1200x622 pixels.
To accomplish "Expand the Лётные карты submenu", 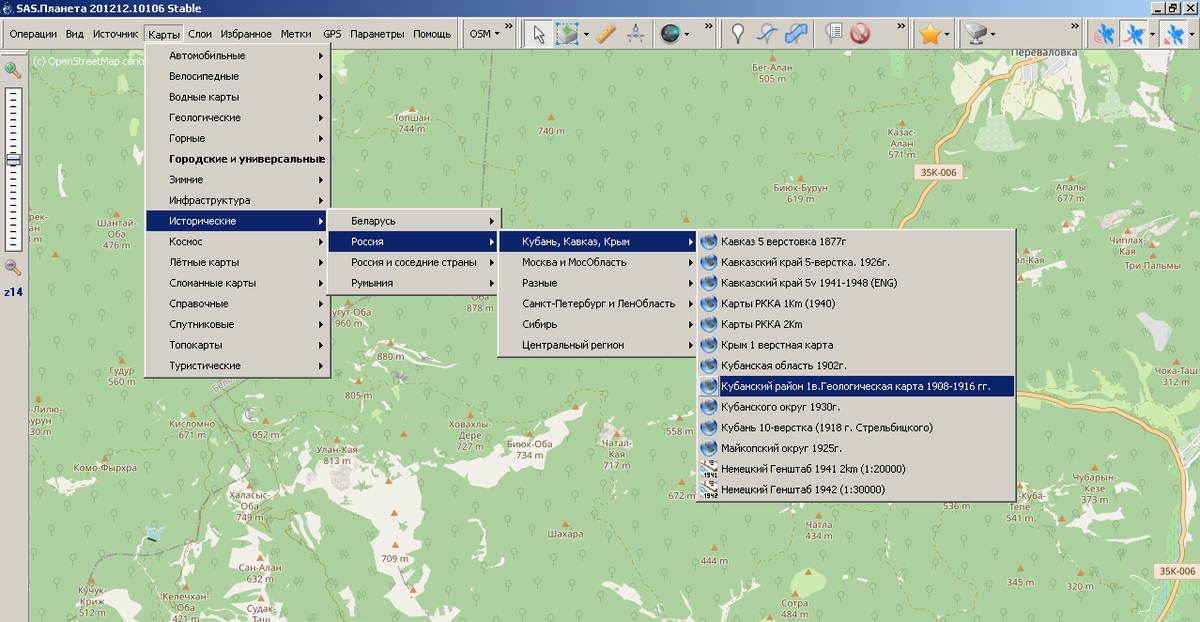I will [x=237, y=262].
